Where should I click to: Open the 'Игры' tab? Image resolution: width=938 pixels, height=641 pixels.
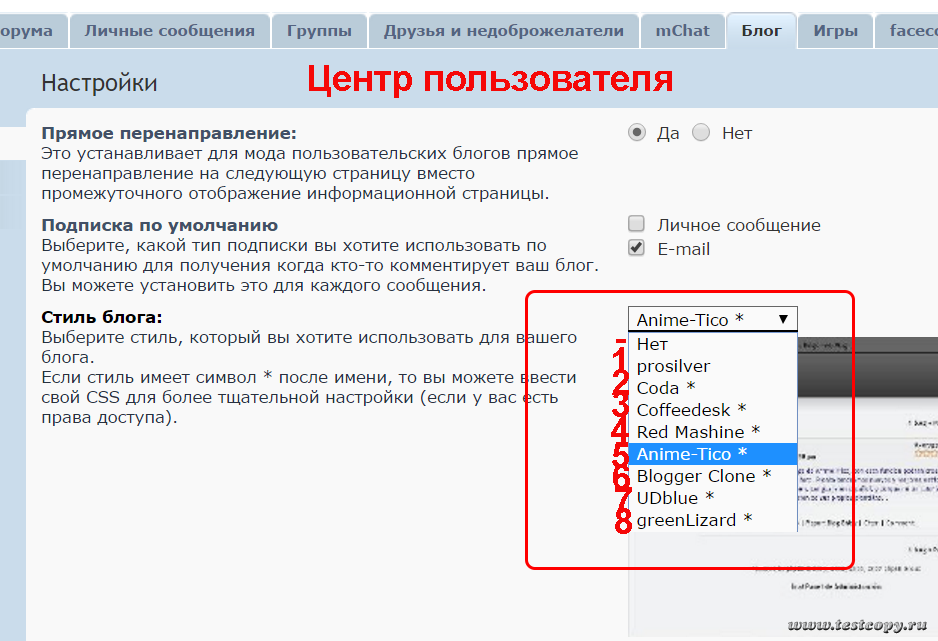[x=835, y=31]
